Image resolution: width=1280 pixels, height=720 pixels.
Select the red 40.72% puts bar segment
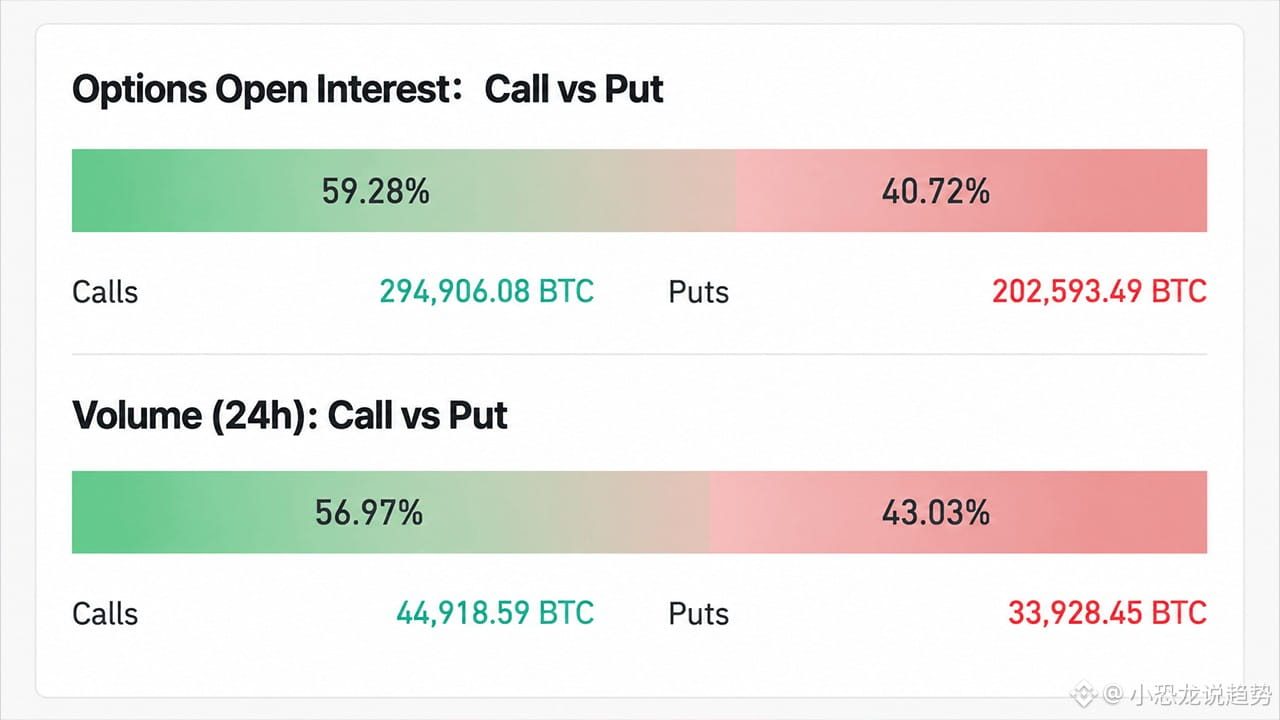click(971, 191)
